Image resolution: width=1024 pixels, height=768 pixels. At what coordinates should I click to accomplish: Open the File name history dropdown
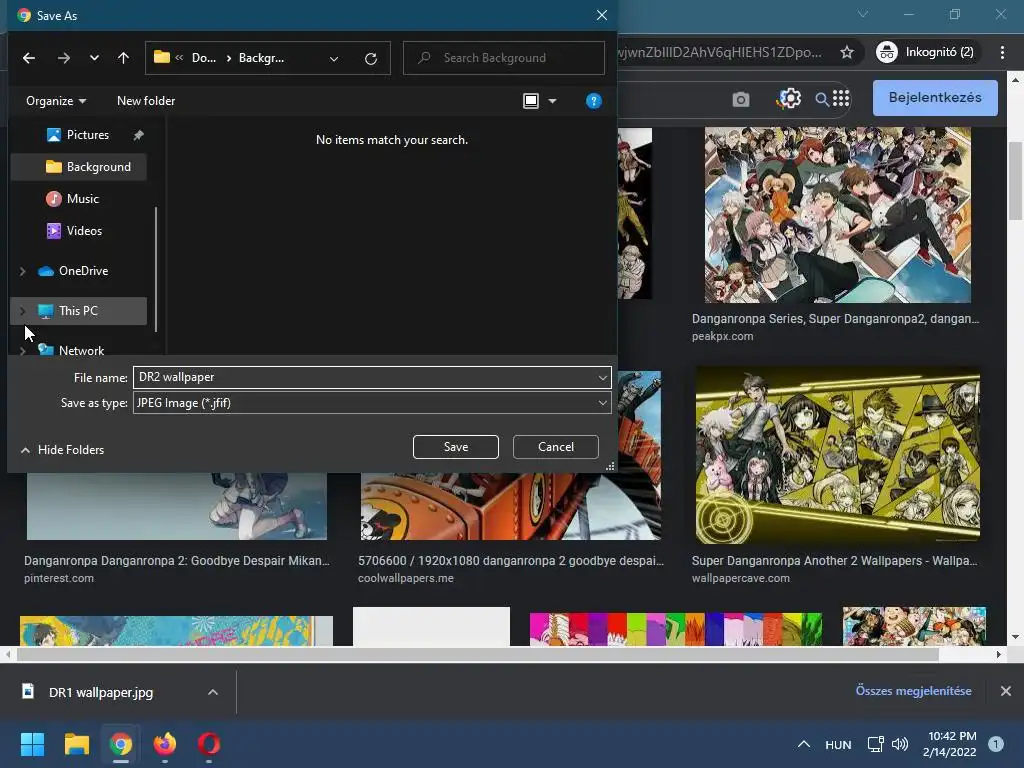pos(602,377)
